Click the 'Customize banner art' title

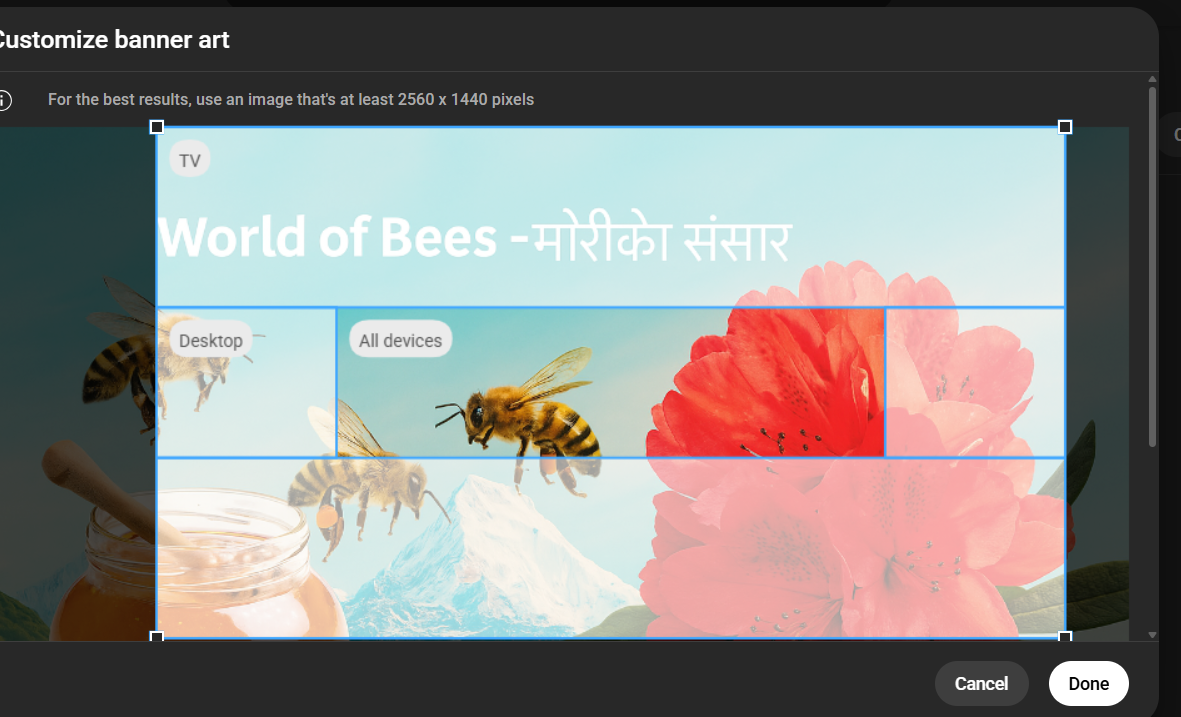click(x=114, y=39)
